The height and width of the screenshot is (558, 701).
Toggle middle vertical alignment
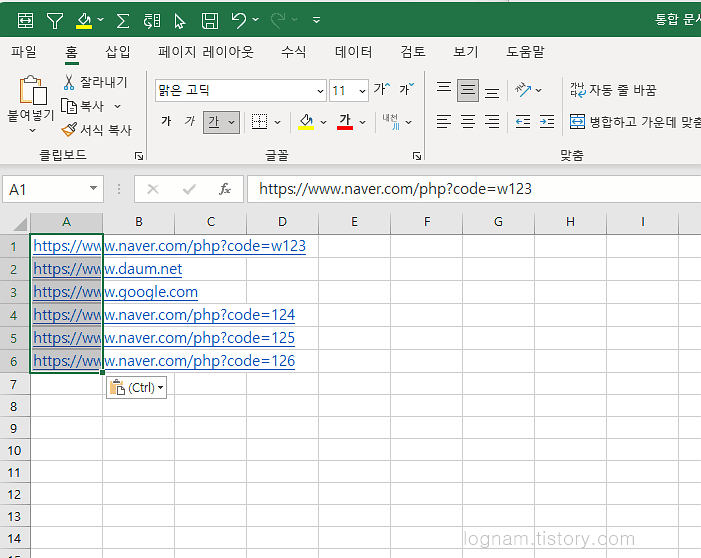pyautogui.click(x=468, y=91)
